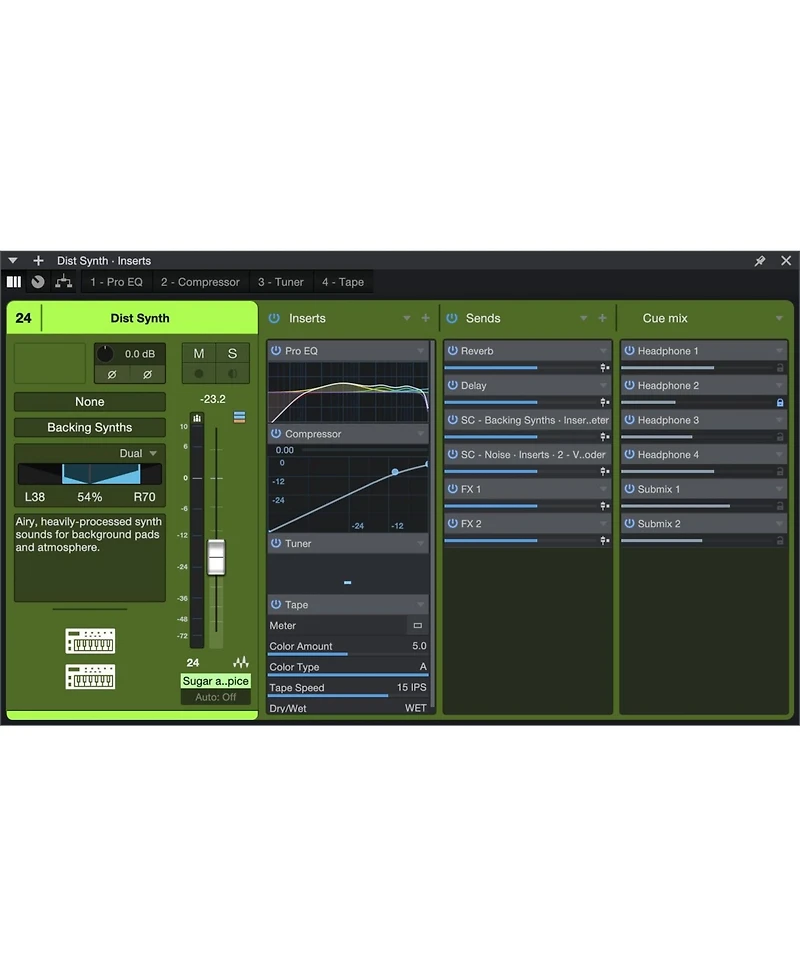Click the lower keyboard instrument icon

point(90,677)
